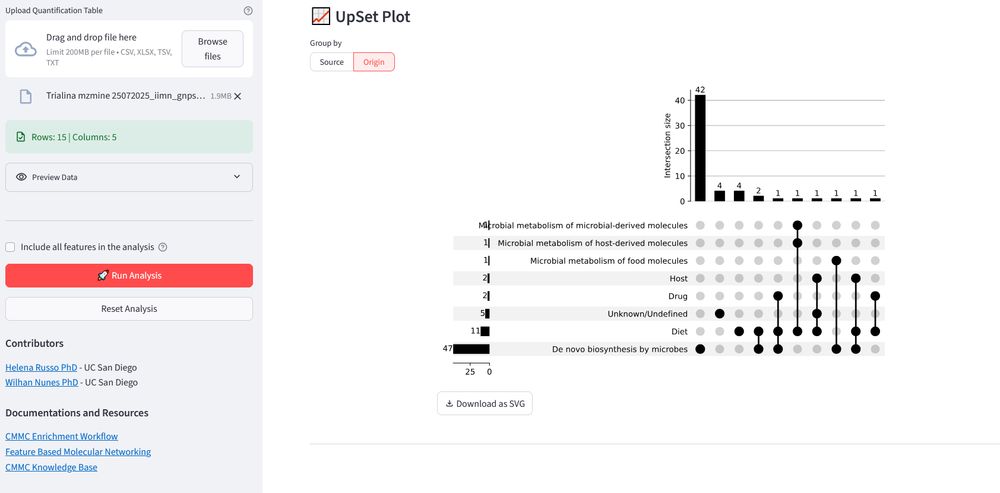Click the Reset Analysis button

(x=129, y=309)
